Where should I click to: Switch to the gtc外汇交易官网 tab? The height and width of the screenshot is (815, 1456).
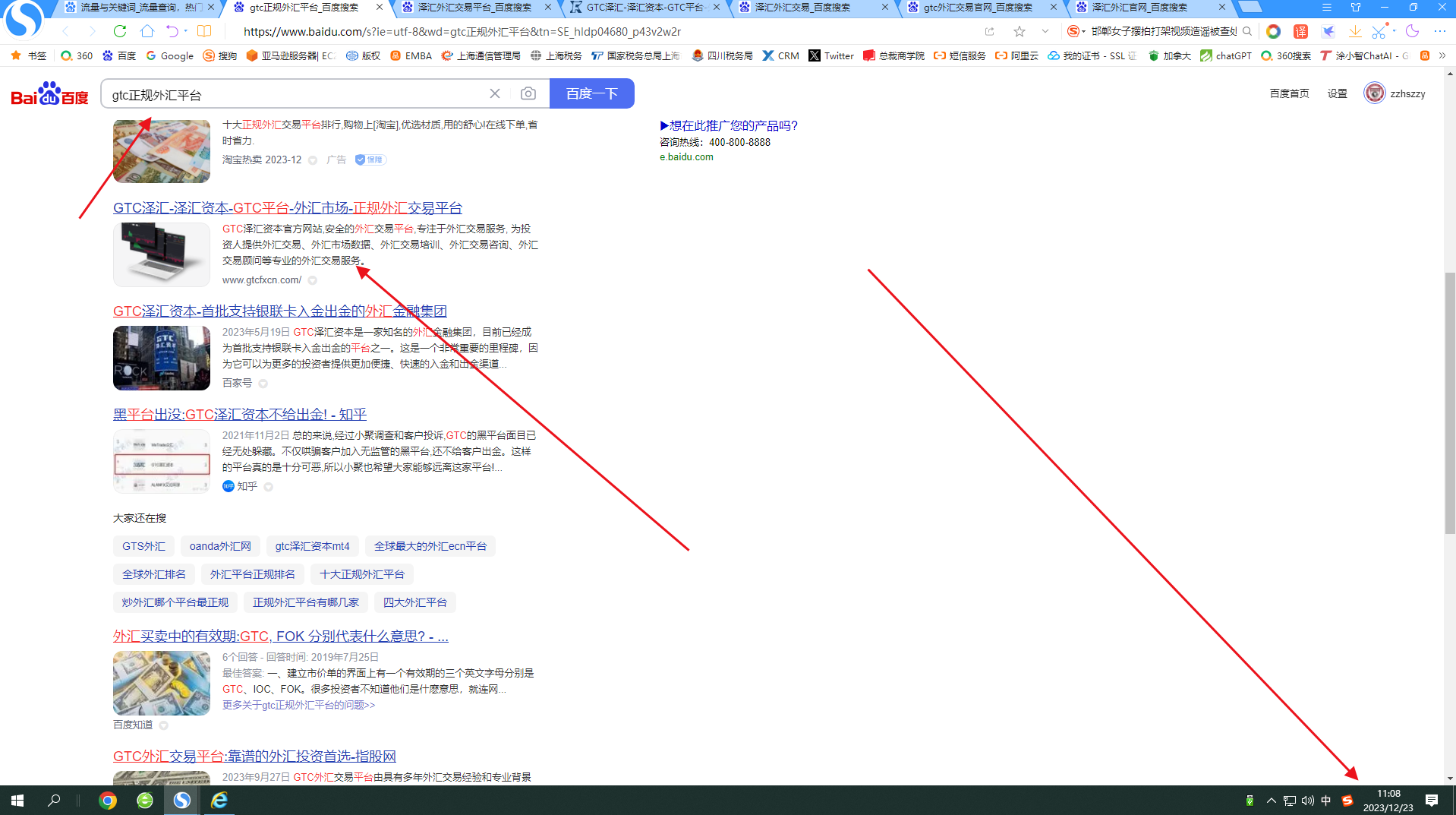coord(978,8)
